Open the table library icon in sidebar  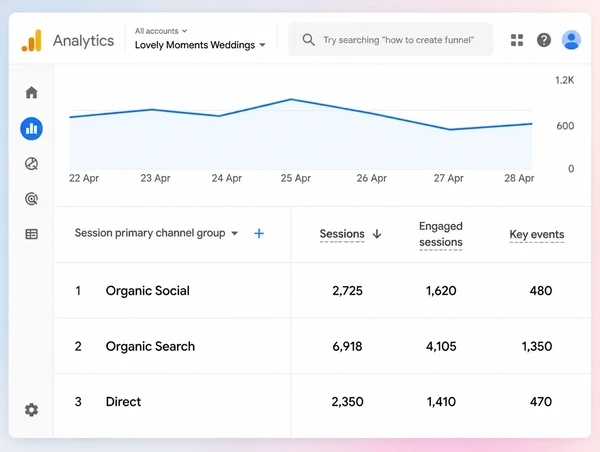pyautogui.click(x=31, y=234)
